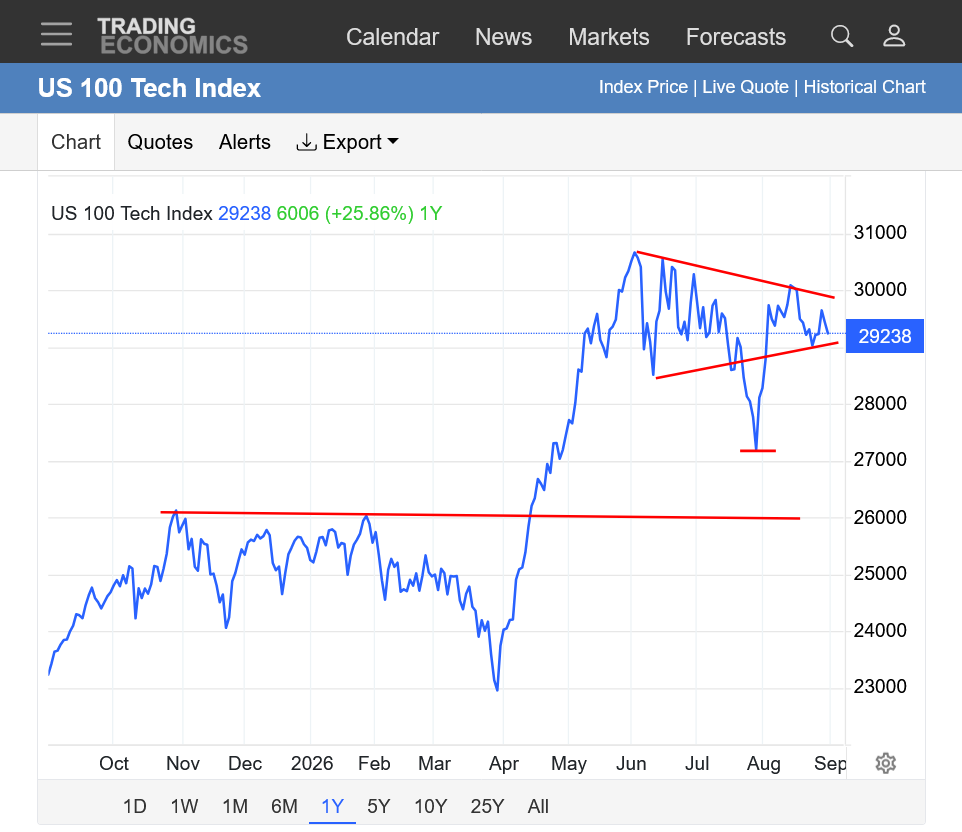Switch chart range to All
The height and width of the screenshot is (832, 962).
click(538, 806)
